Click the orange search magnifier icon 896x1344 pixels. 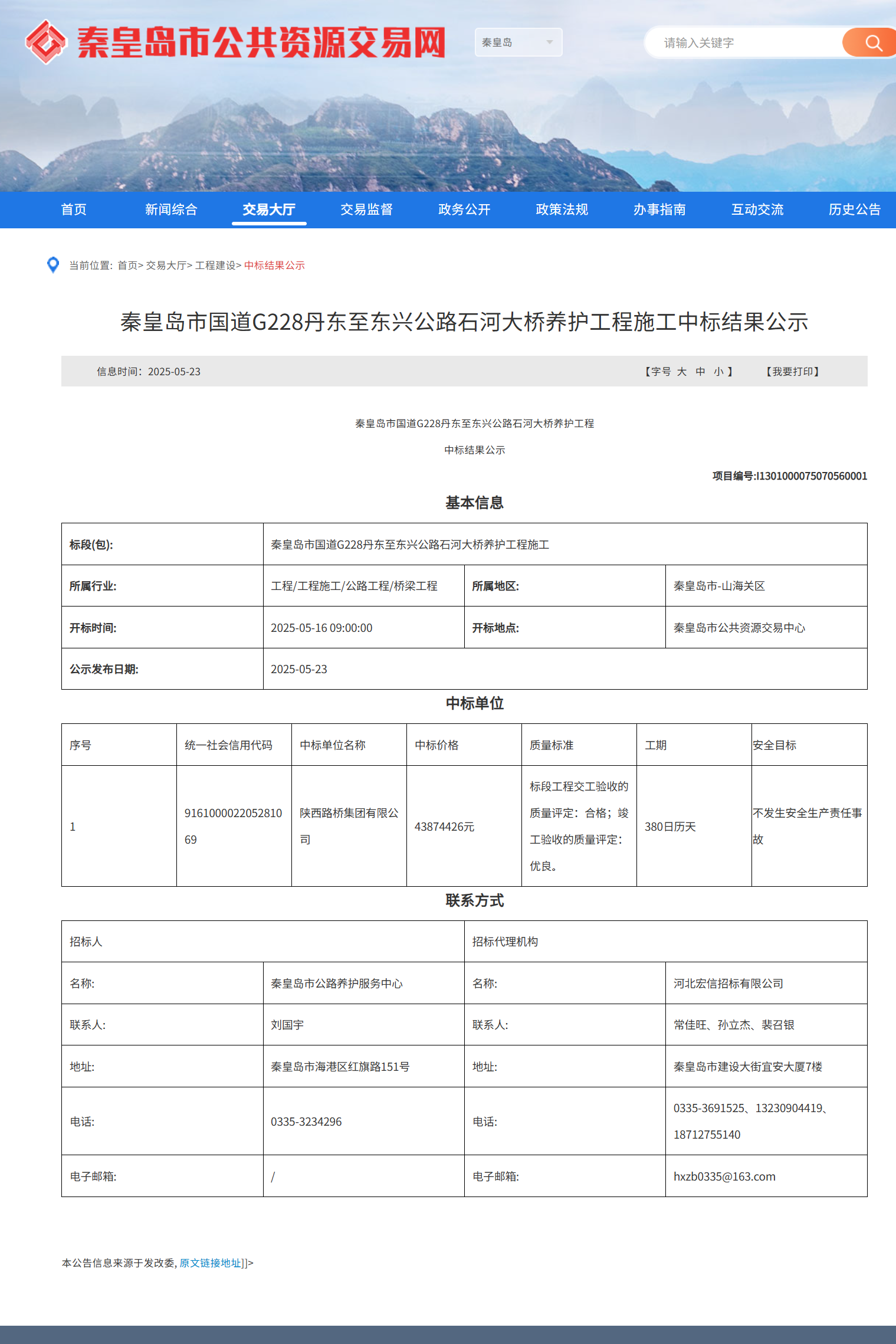click(872, 43)
